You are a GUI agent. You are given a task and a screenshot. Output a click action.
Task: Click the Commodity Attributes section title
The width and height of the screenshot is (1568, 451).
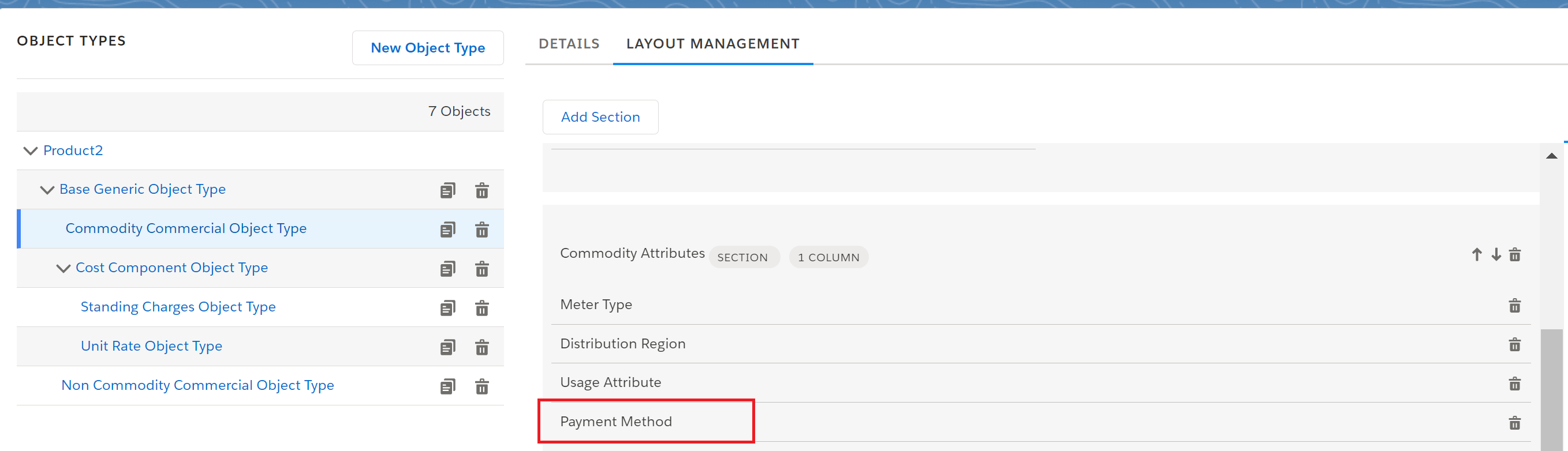[x=632, y=253]
